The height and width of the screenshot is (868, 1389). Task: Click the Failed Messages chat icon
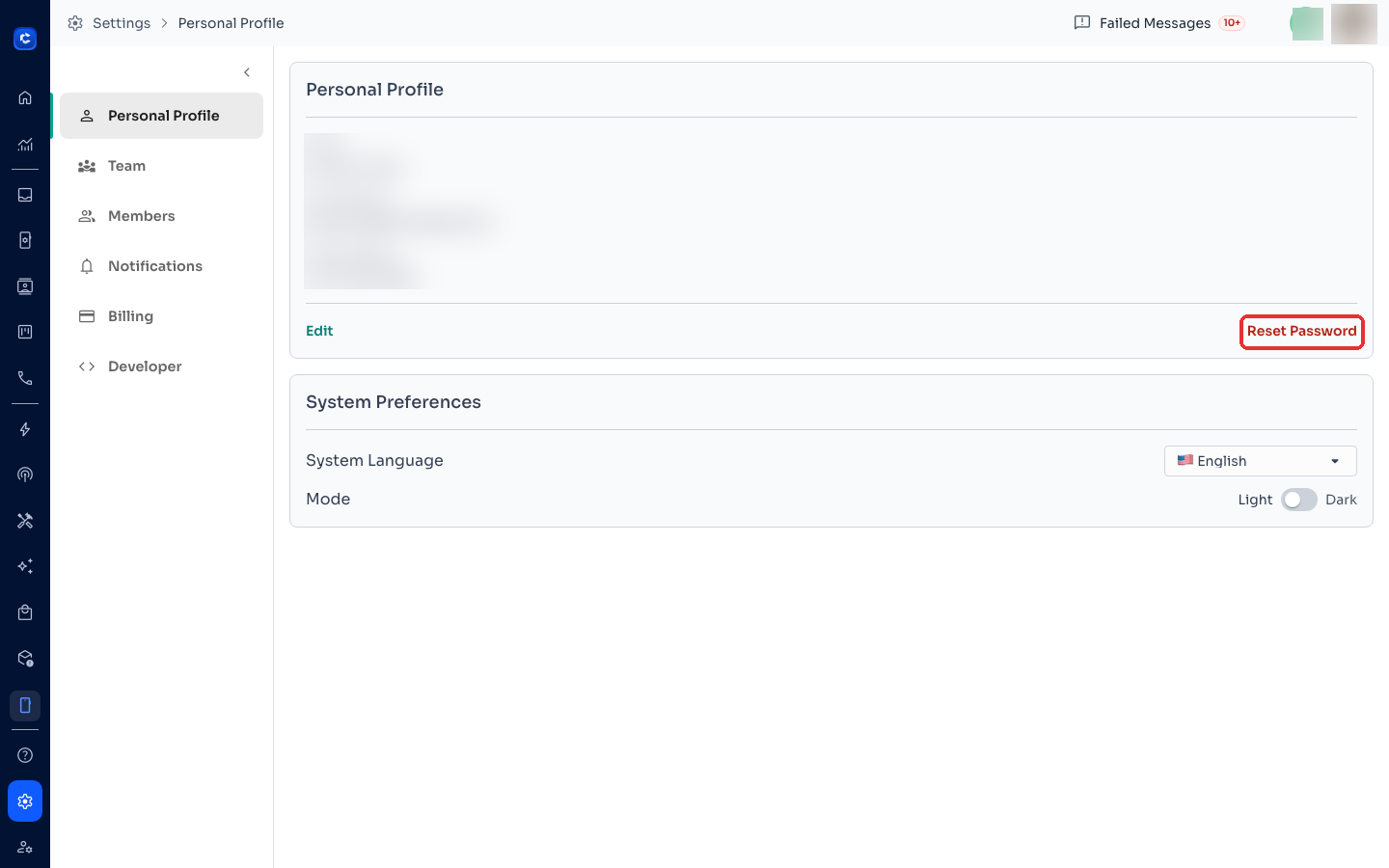tap(1082, 23)
